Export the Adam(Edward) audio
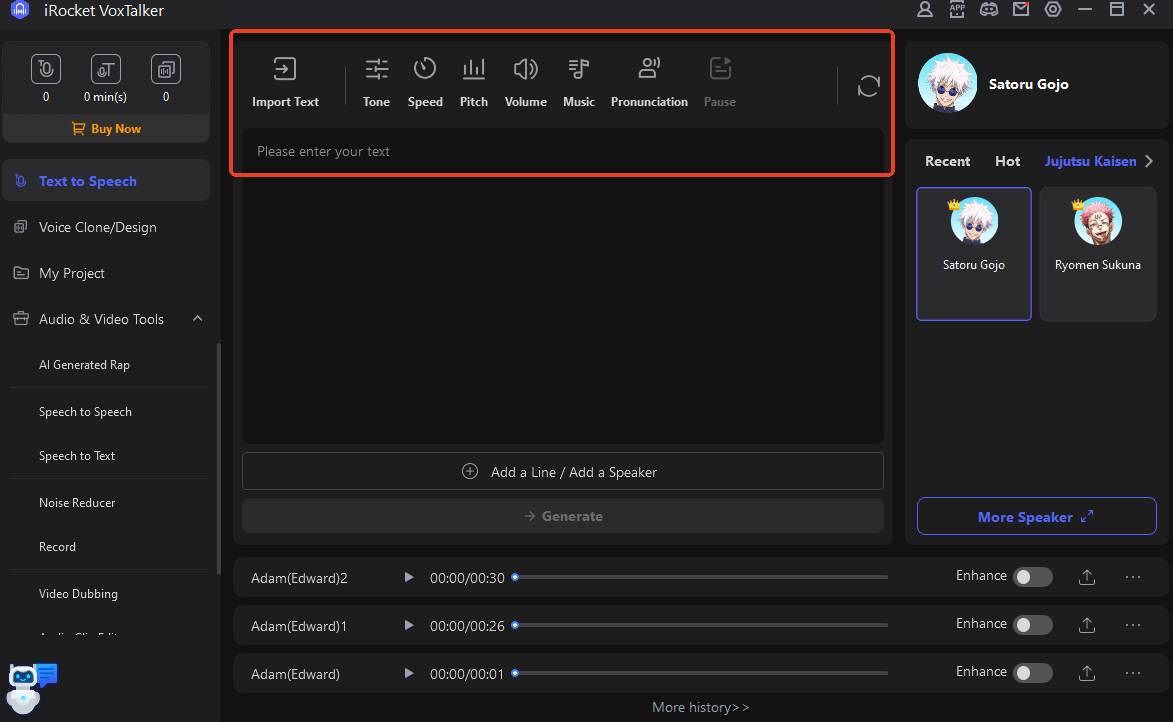Screen dimensions: 1173x722 (x=1087, y=673)
